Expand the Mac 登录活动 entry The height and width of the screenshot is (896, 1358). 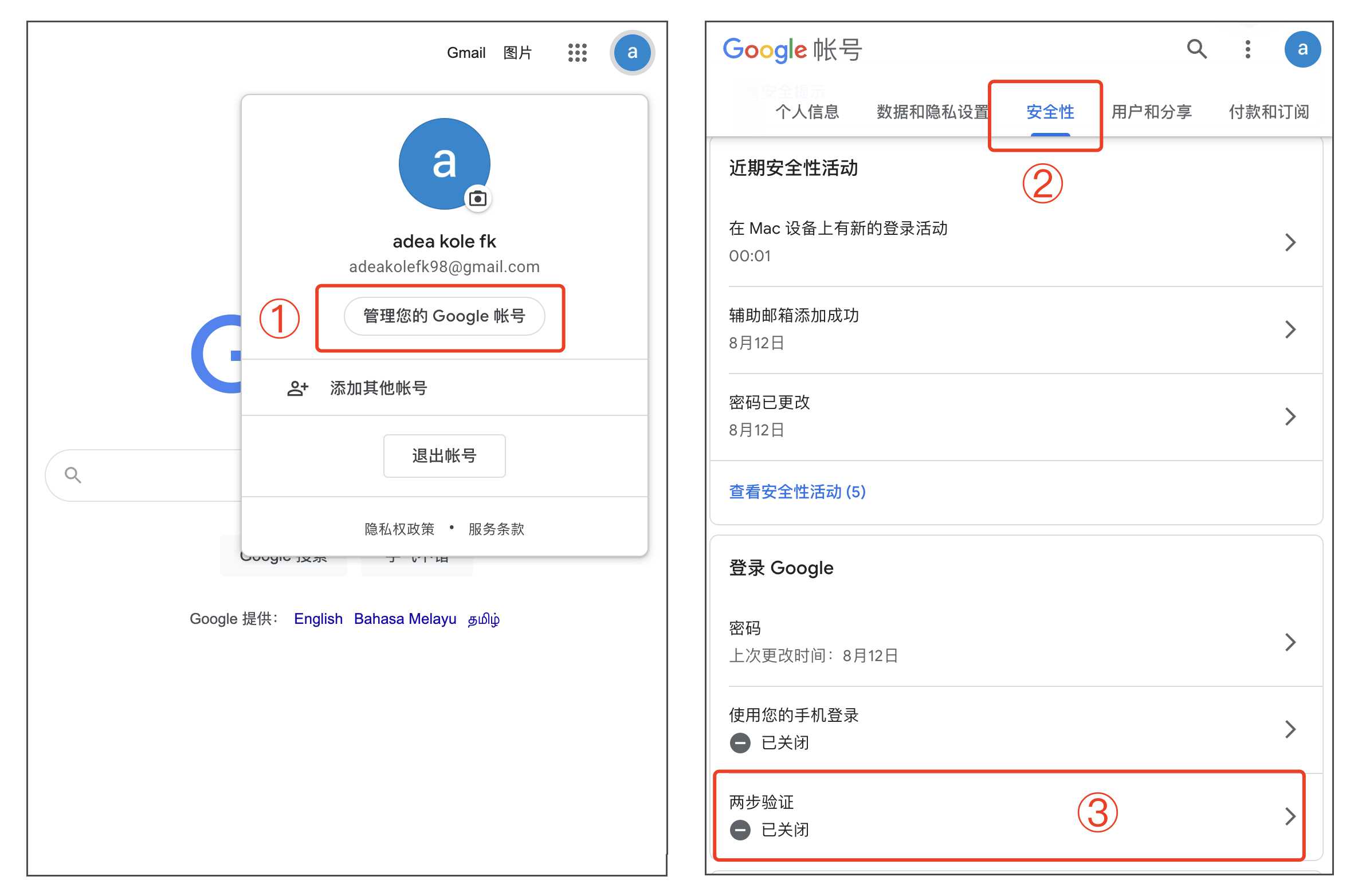[x=1291, y=242]
